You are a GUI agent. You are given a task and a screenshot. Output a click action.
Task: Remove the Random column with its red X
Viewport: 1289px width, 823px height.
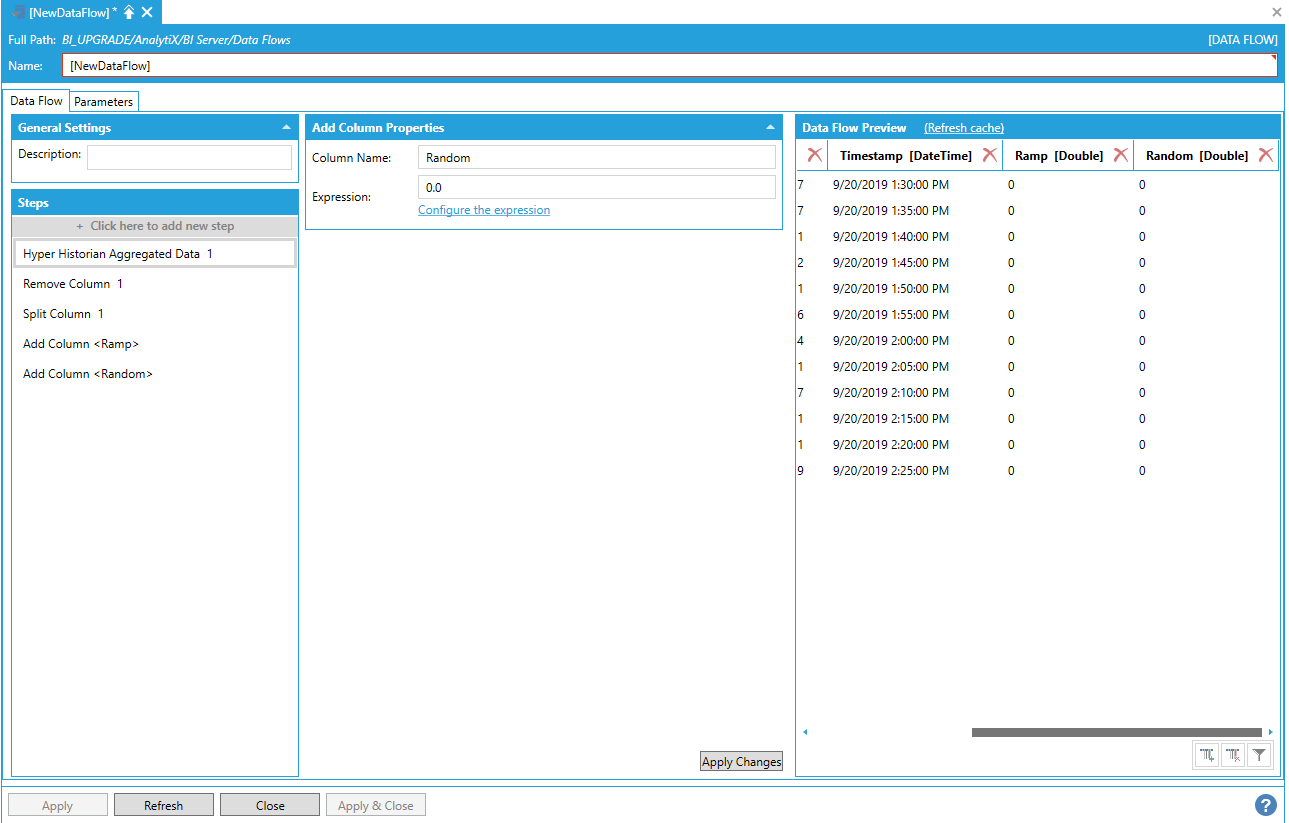pyautogui.click(x=1265, y=155)
